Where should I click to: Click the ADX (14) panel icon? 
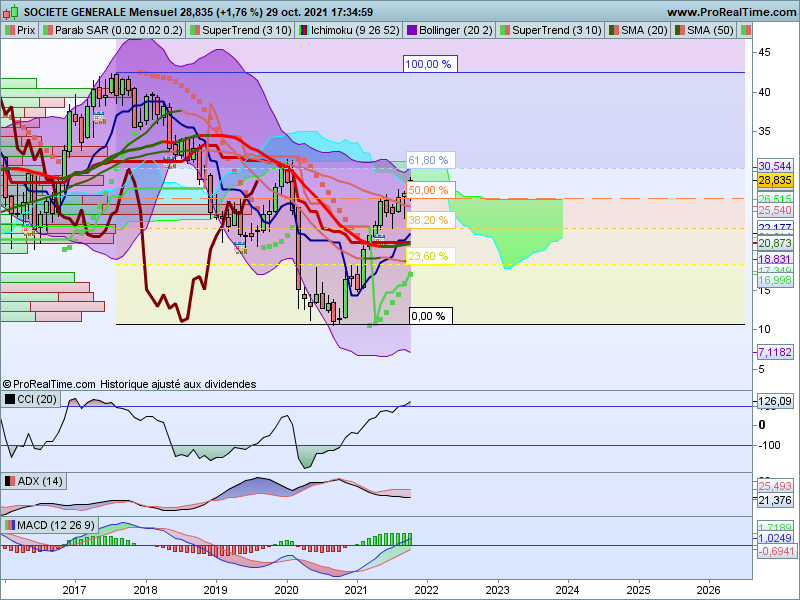pos(10,481)
